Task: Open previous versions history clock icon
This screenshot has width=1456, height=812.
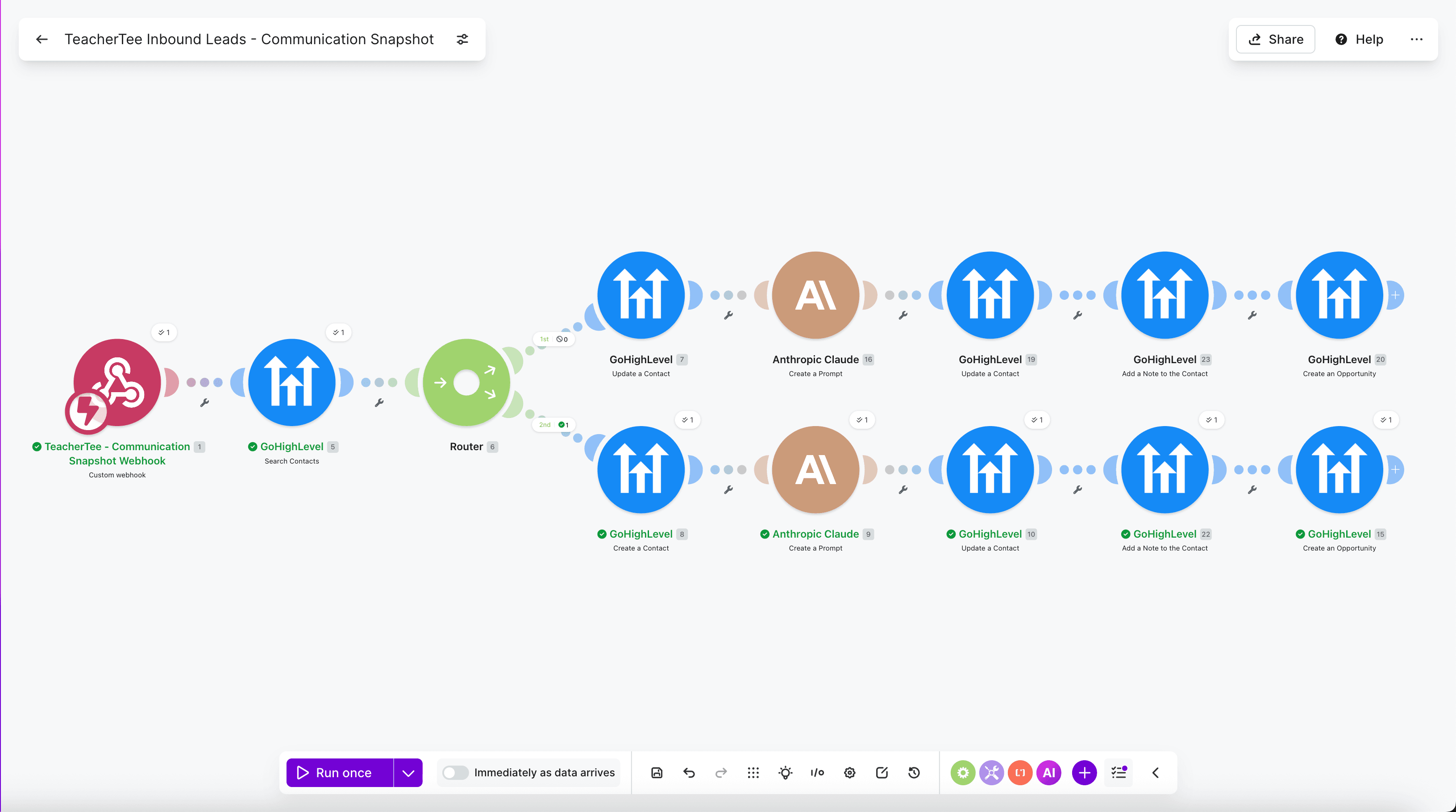Action: tap(914, 772)
